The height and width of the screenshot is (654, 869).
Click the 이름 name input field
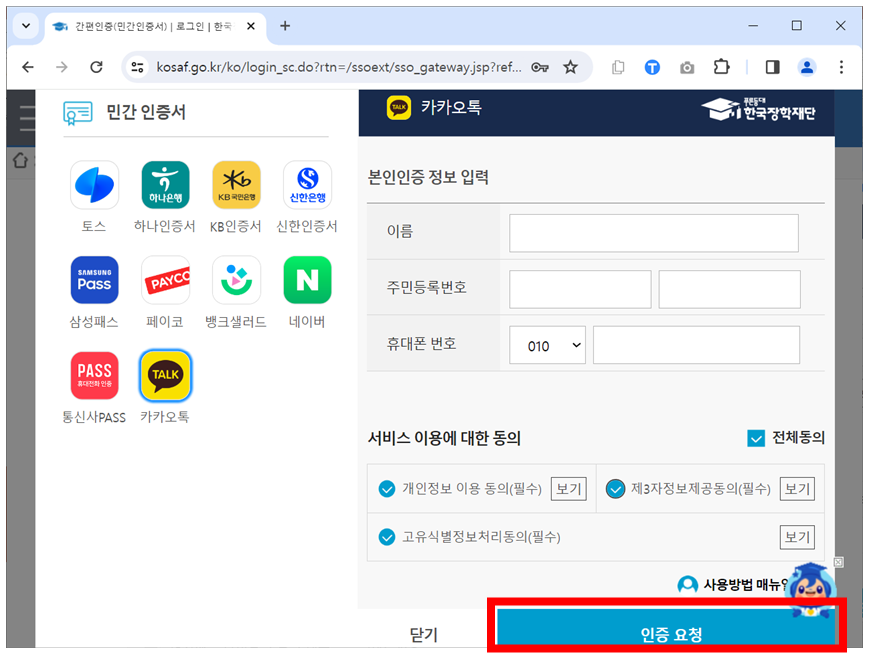tap(654, 233)
